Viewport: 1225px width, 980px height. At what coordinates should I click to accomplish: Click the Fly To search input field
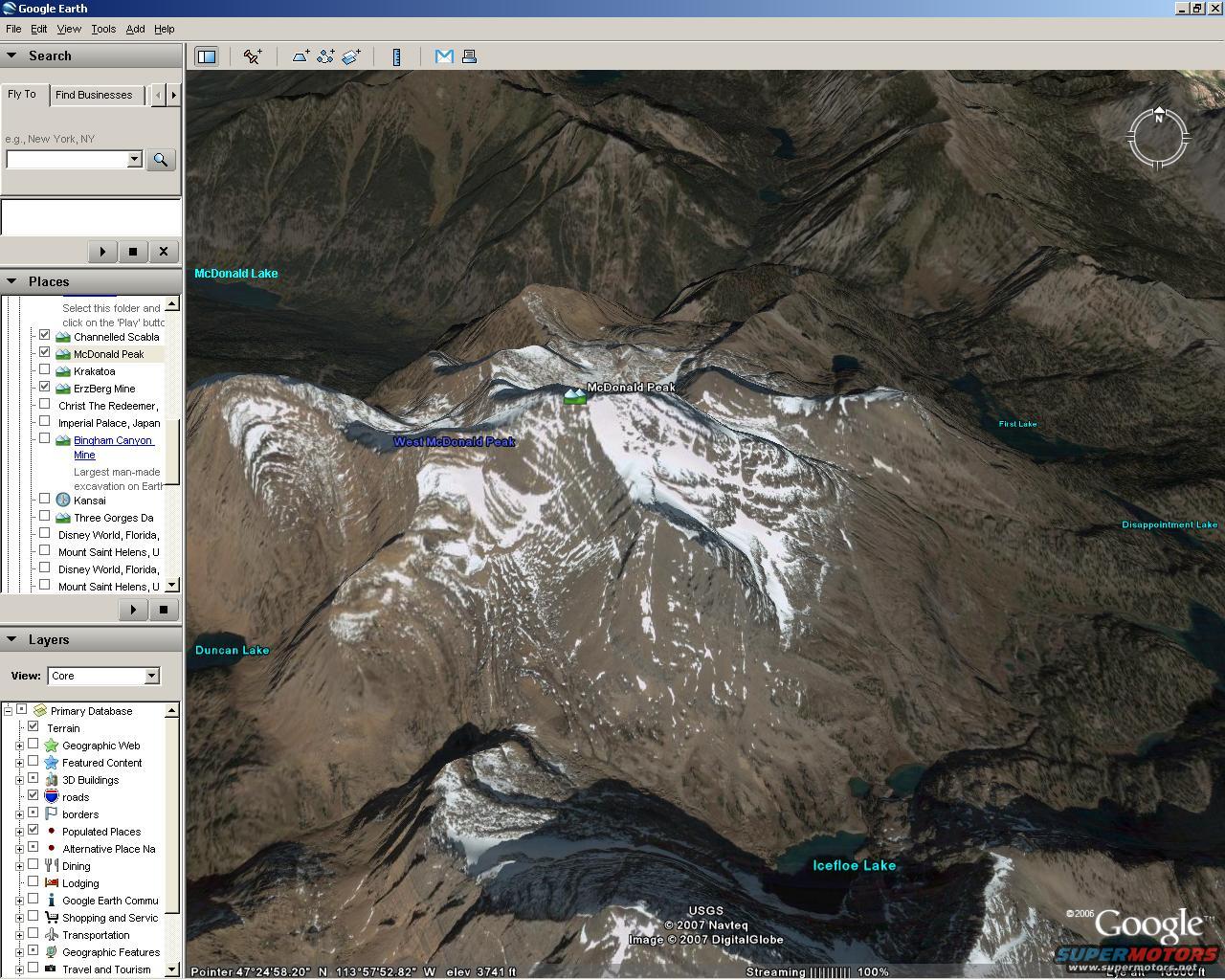coord(67,160)
